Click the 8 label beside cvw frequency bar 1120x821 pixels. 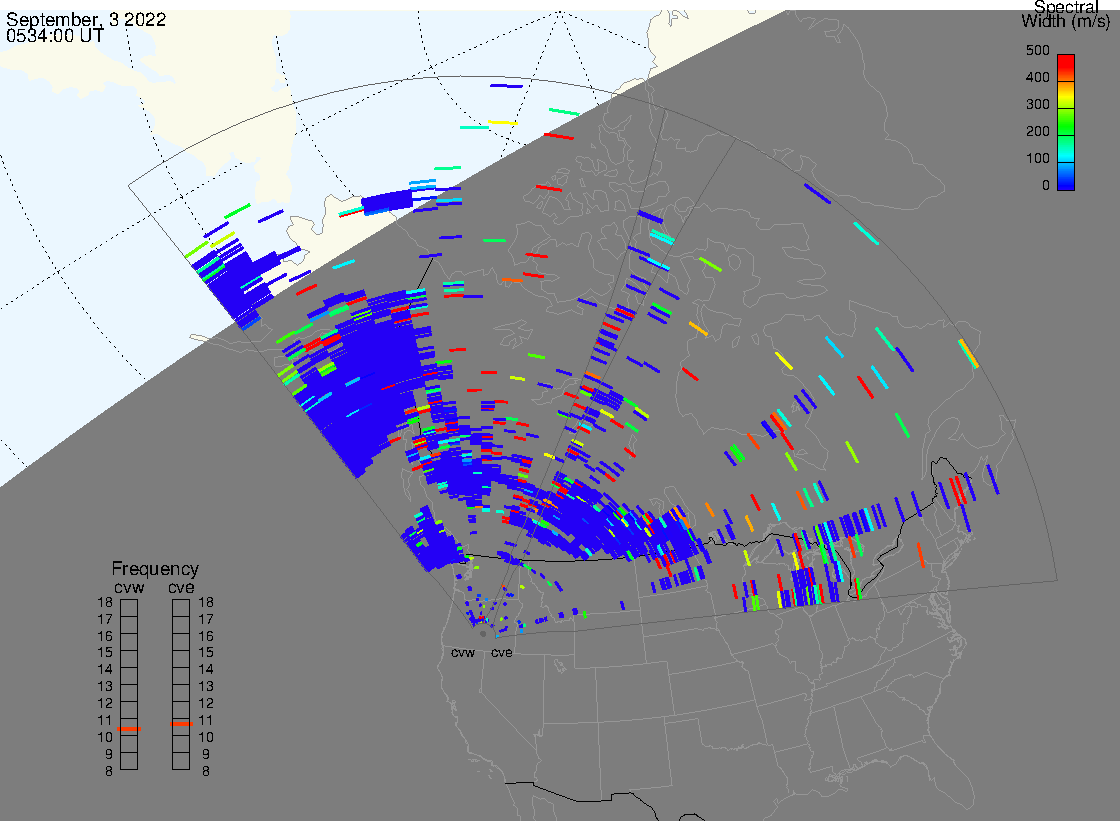109,772
